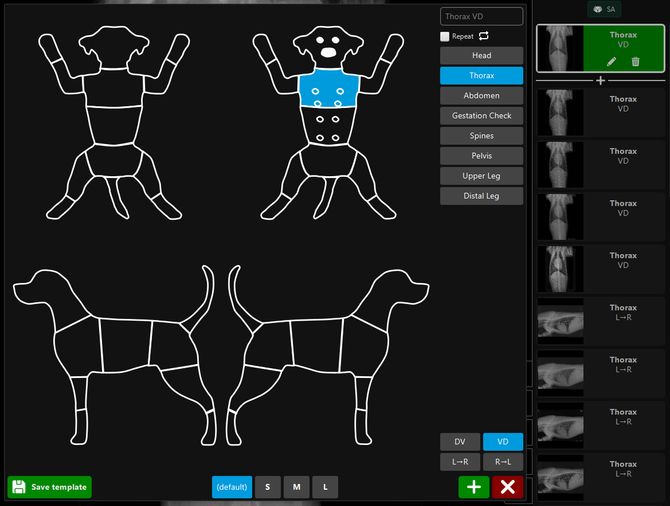
Task: Enable the Repeat checkbox
Action: (445, 36)
